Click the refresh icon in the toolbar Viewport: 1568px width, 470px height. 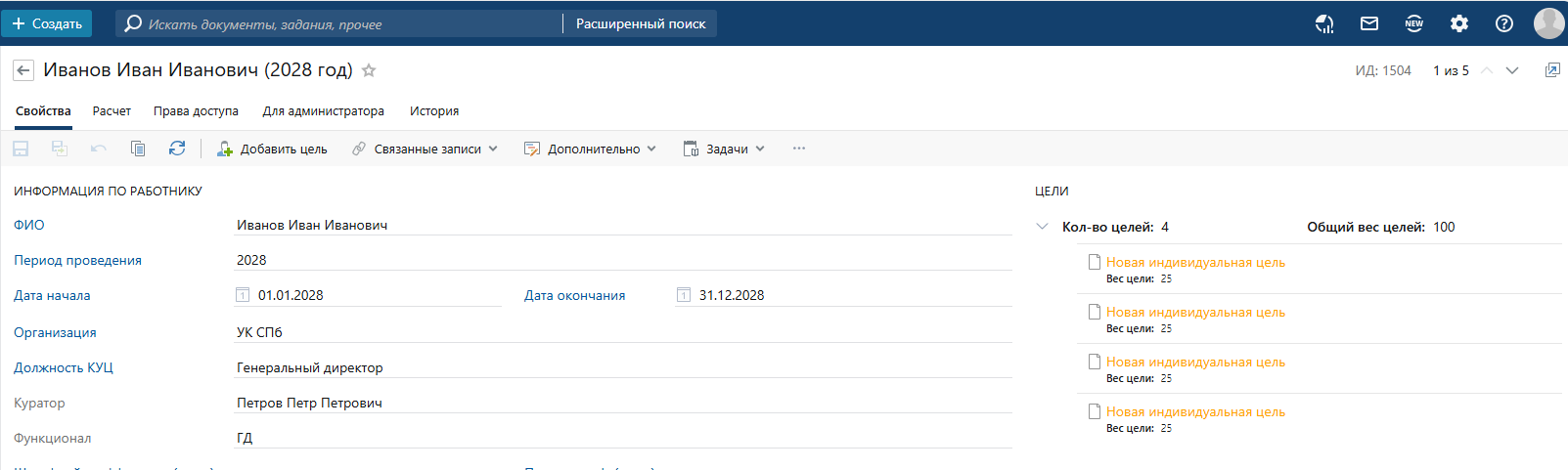177,149
